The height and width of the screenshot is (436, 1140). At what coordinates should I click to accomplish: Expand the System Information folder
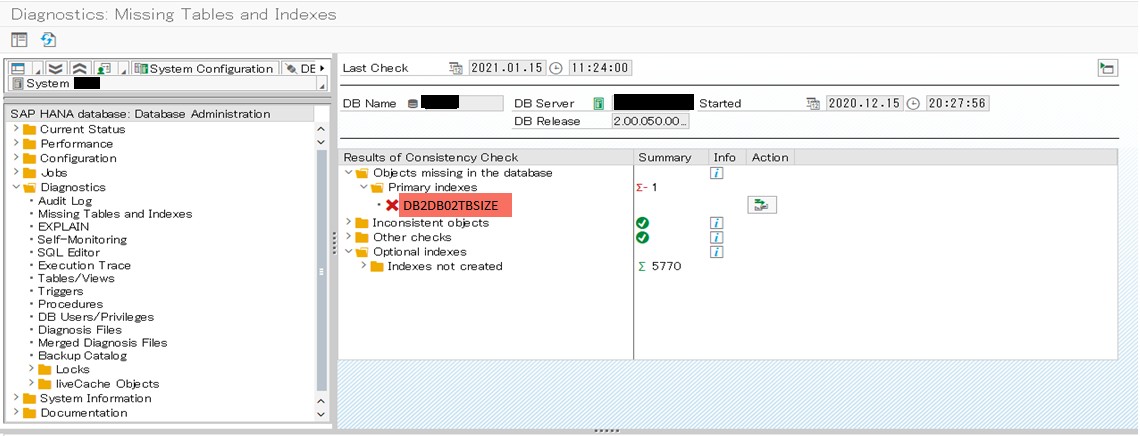16,397
